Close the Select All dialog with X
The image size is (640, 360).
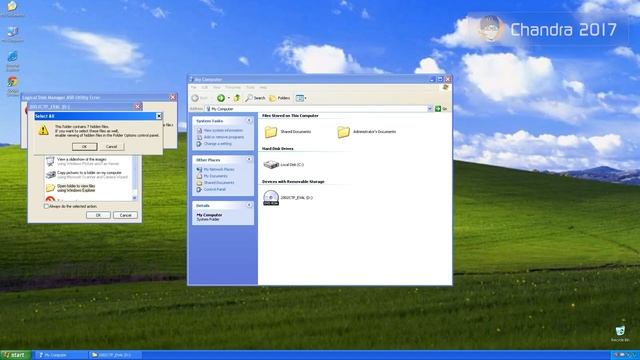pos(159,116)
